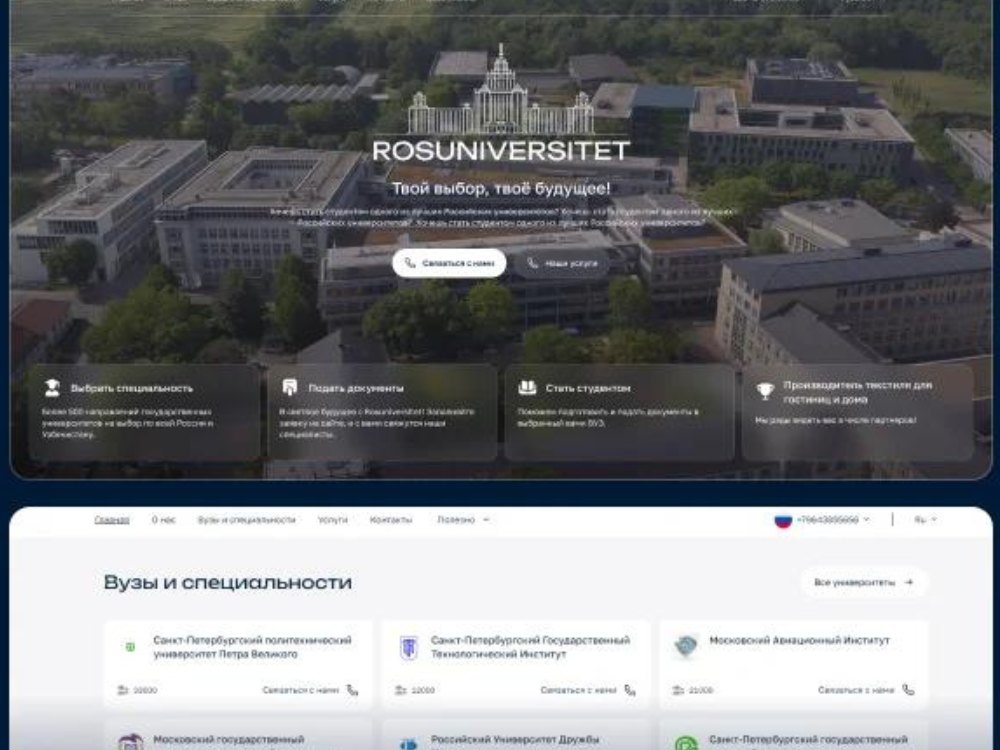Viewport: 1000px width, 750px height.
Task: Click the price icon on the Технологический Институт card
Action: (401, 690)
